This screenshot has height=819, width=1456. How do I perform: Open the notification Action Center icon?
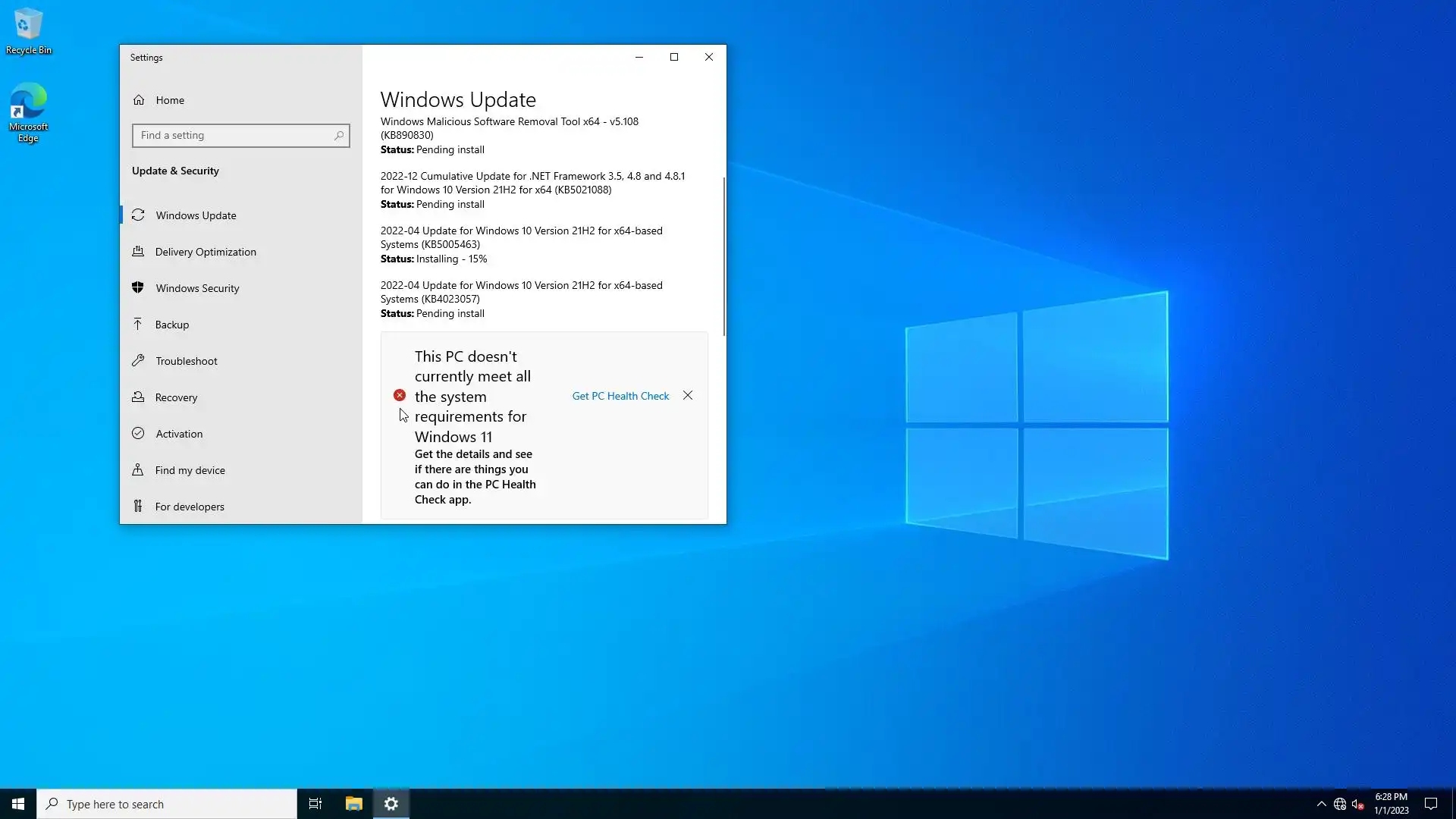coord(1431,804)
